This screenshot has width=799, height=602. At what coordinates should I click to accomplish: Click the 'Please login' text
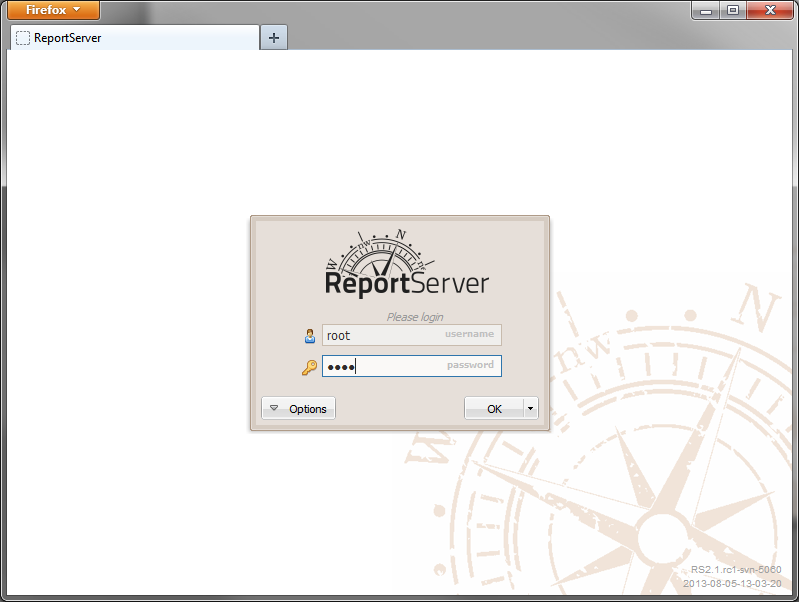pos(415,317)
